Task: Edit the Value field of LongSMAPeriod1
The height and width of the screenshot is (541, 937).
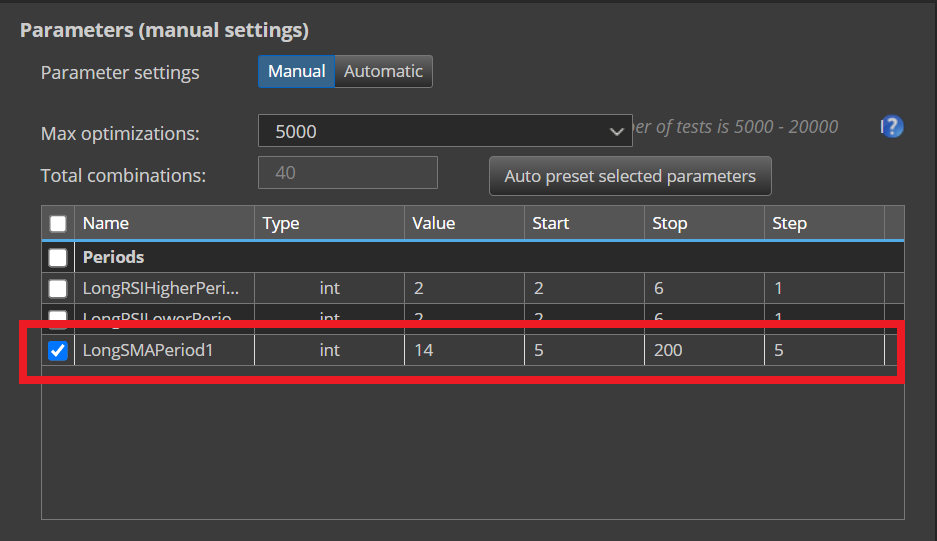Action: [464, 351]
